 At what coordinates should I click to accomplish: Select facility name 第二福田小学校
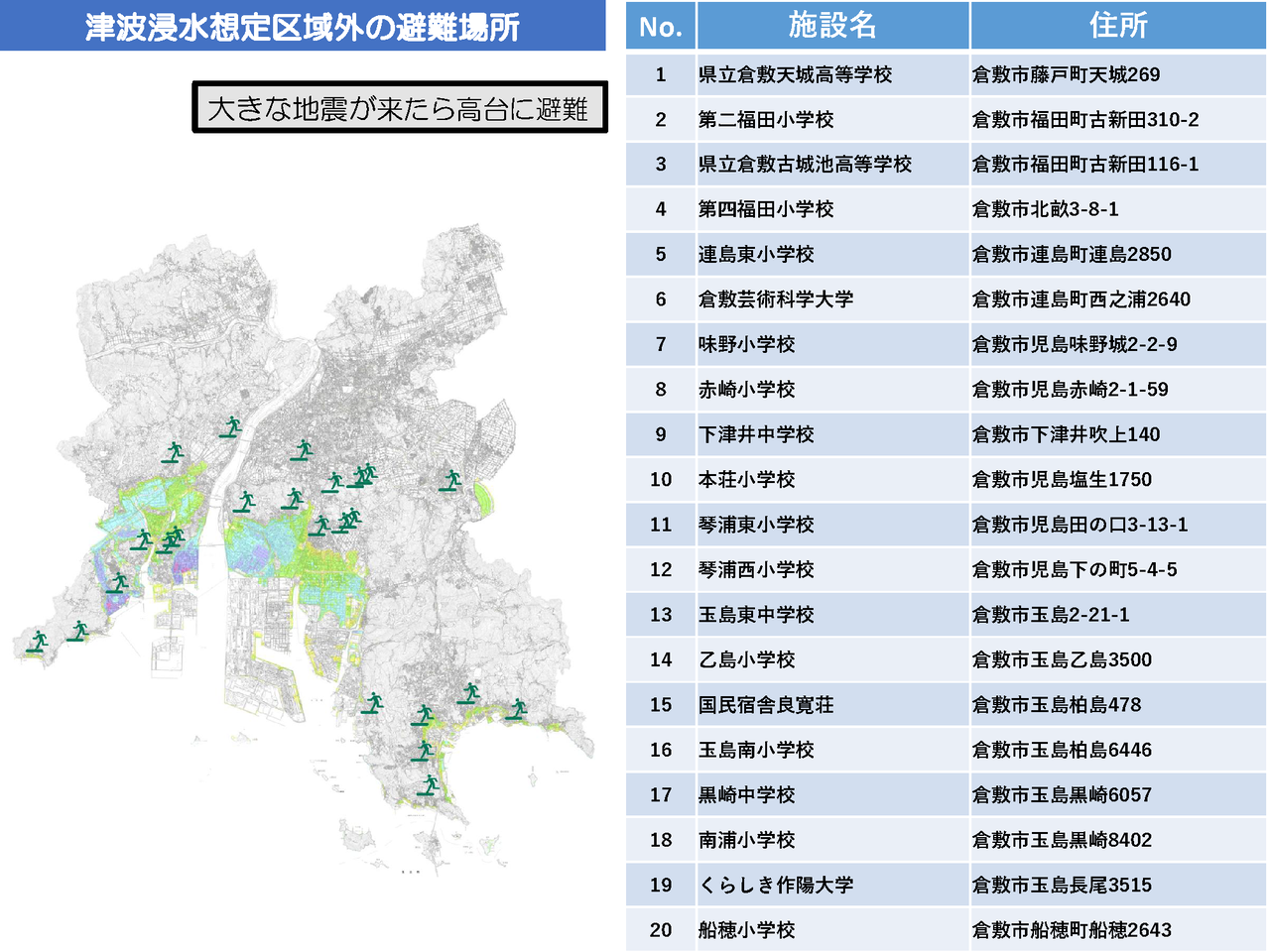point(766,120)
